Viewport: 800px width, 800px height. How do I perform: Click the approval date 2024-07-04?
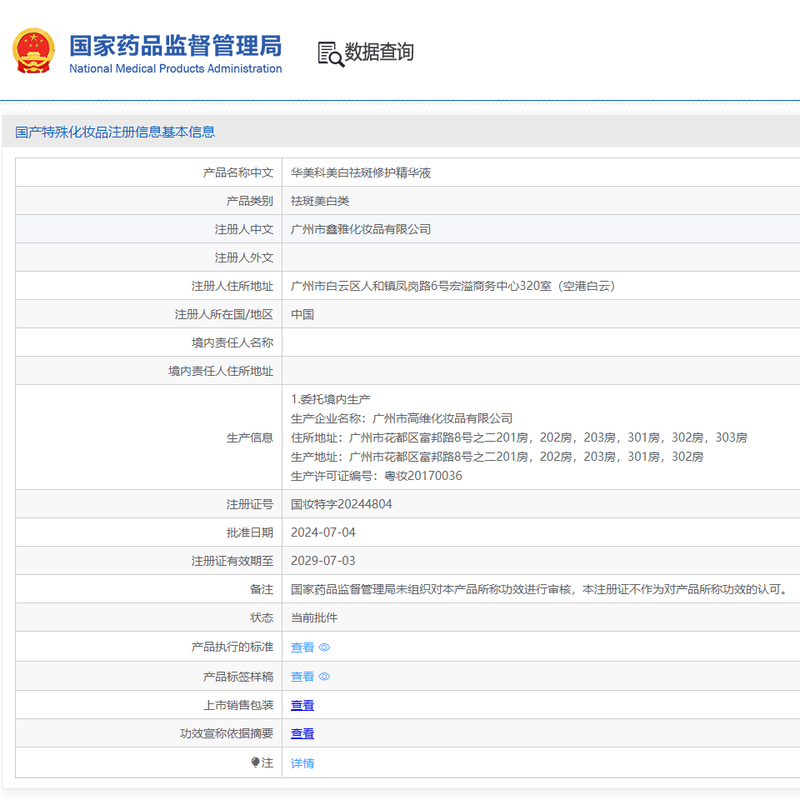pyautogui.click(x=322, y=533)
